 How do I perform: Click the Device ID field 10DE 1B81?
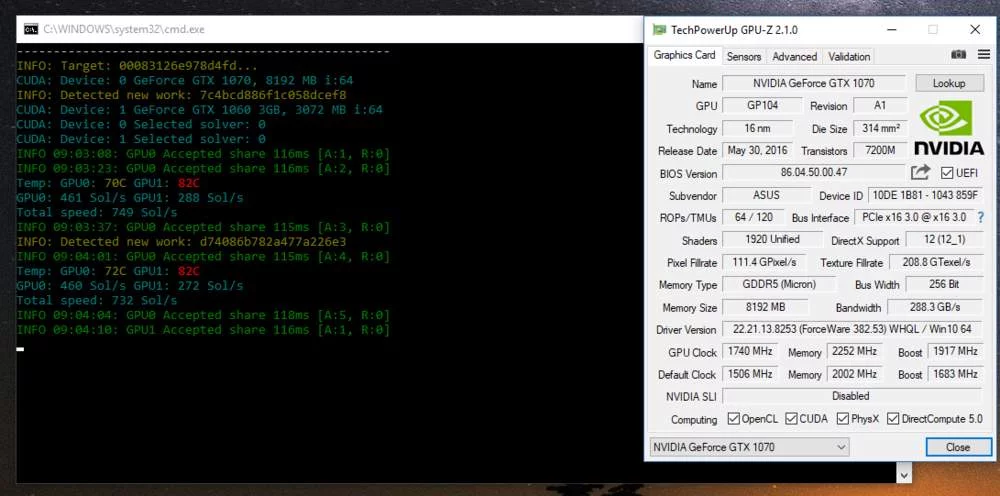coord(925,195)
